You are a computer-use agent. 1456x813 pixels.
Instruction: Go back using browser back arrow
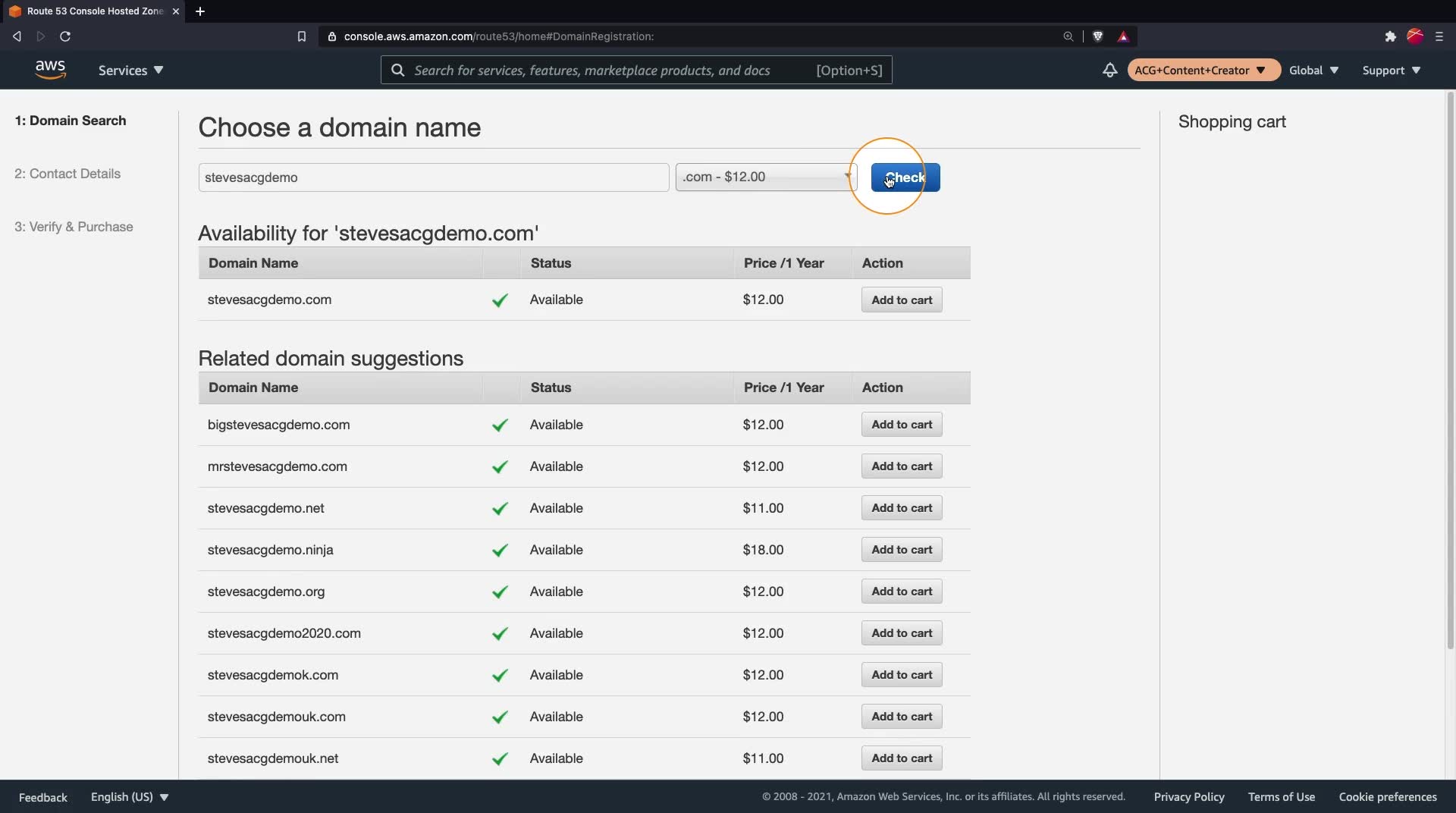17,36
